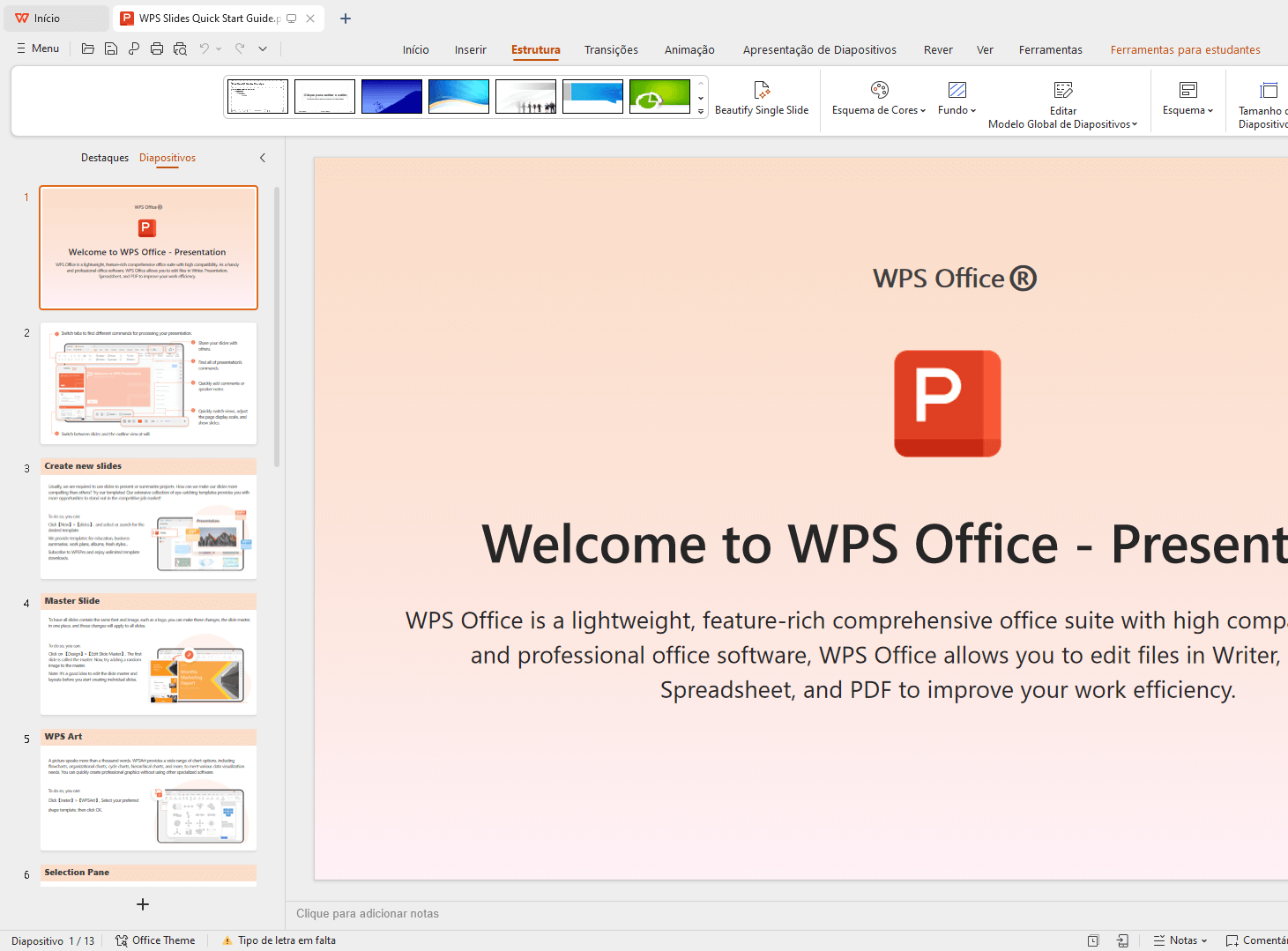Select the Estrutura ribbon tab

tap(536, 49)
